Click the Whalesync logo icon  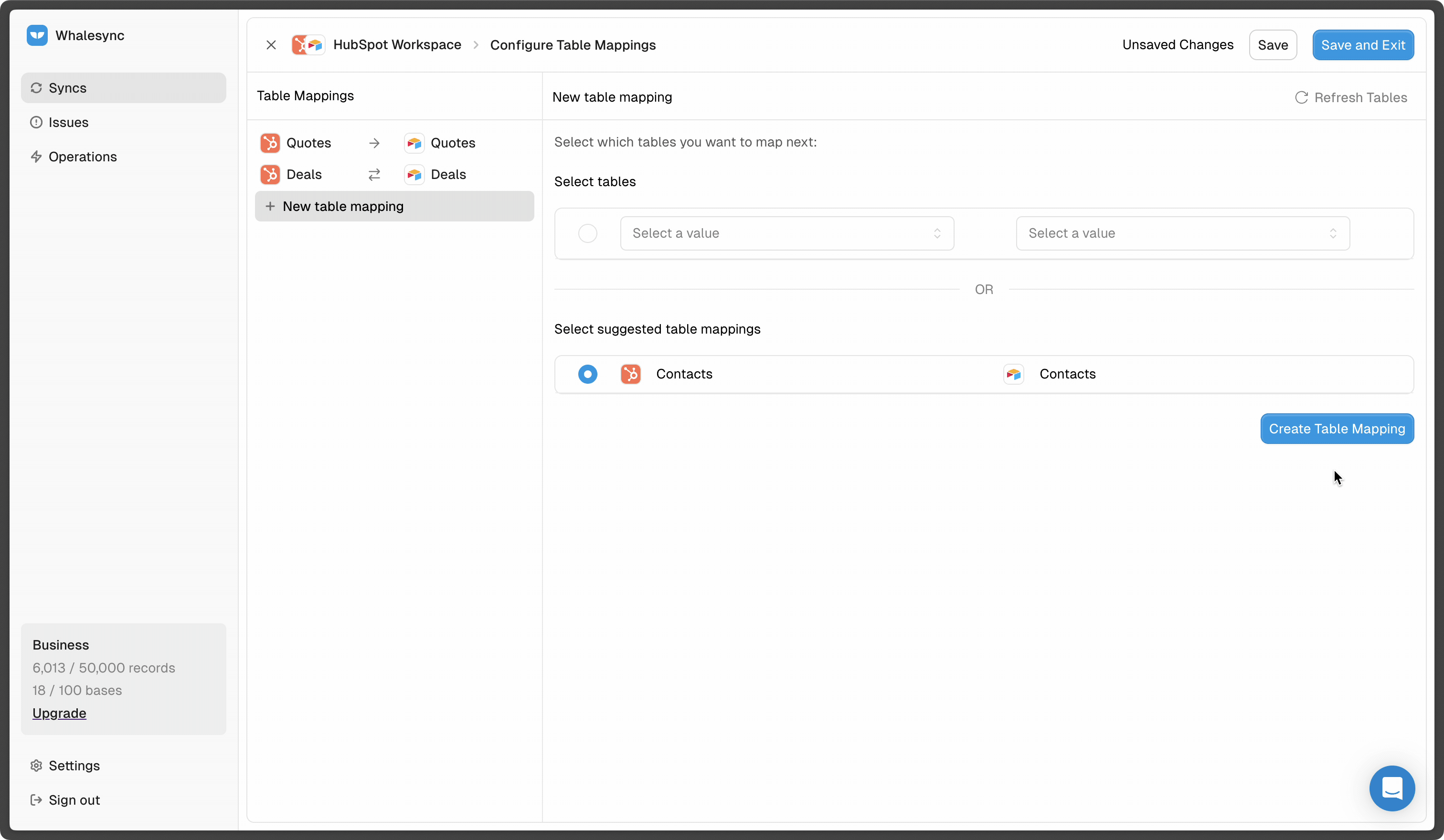click(37, 35)
